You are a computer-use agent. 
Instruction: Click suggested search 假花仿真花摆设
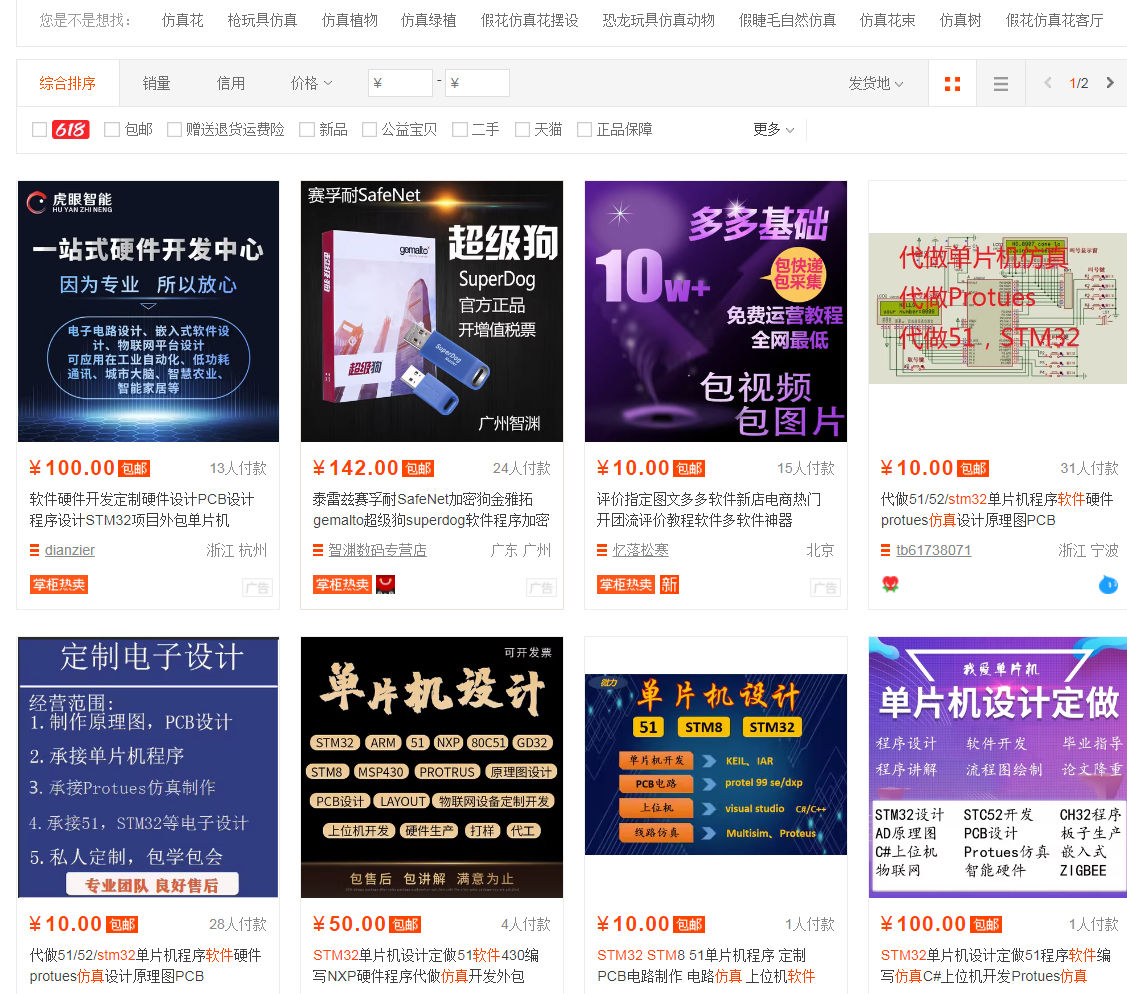(530, 20)
